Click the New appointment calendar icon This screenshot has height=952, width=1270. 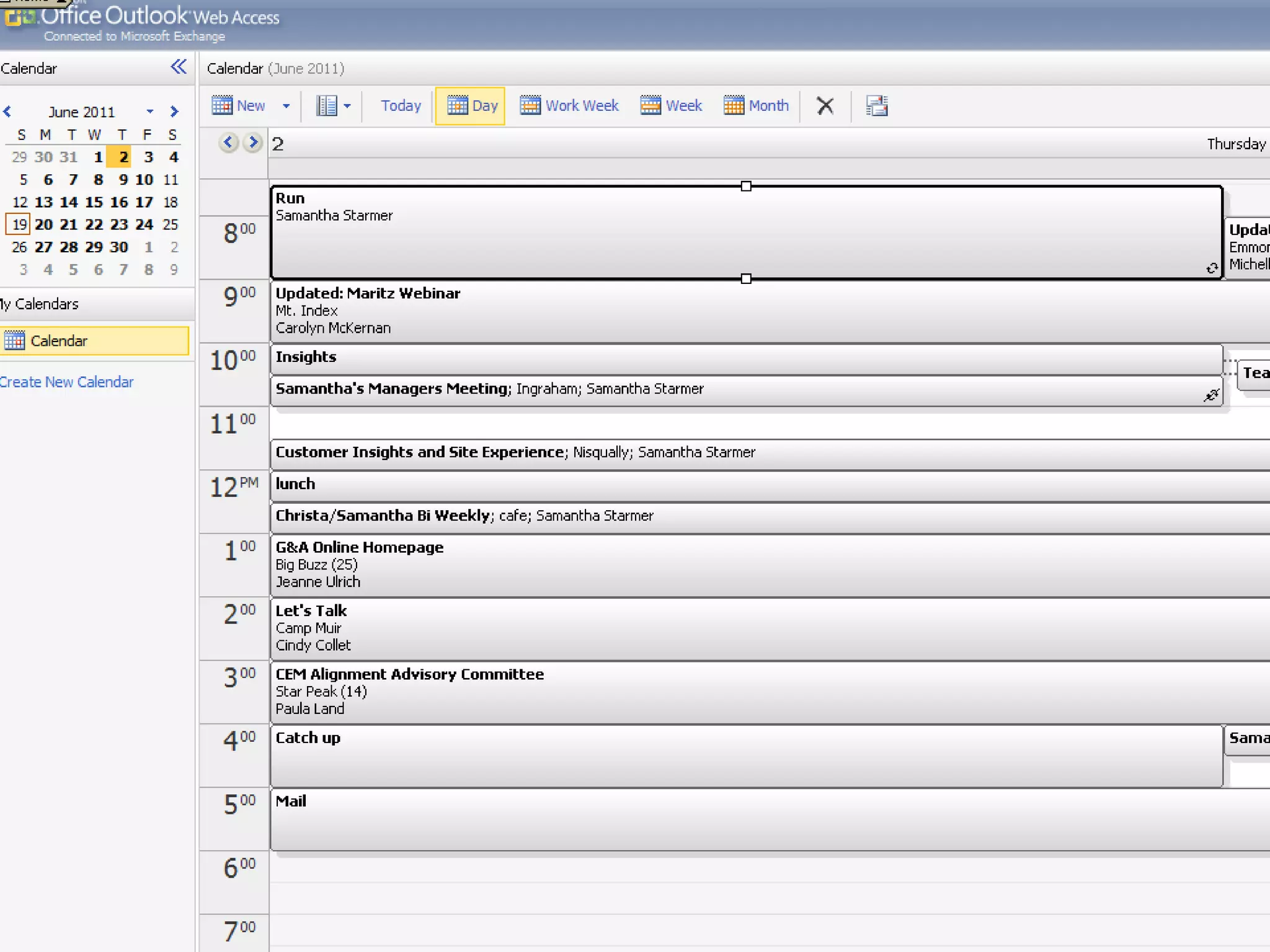coord(222,106)
